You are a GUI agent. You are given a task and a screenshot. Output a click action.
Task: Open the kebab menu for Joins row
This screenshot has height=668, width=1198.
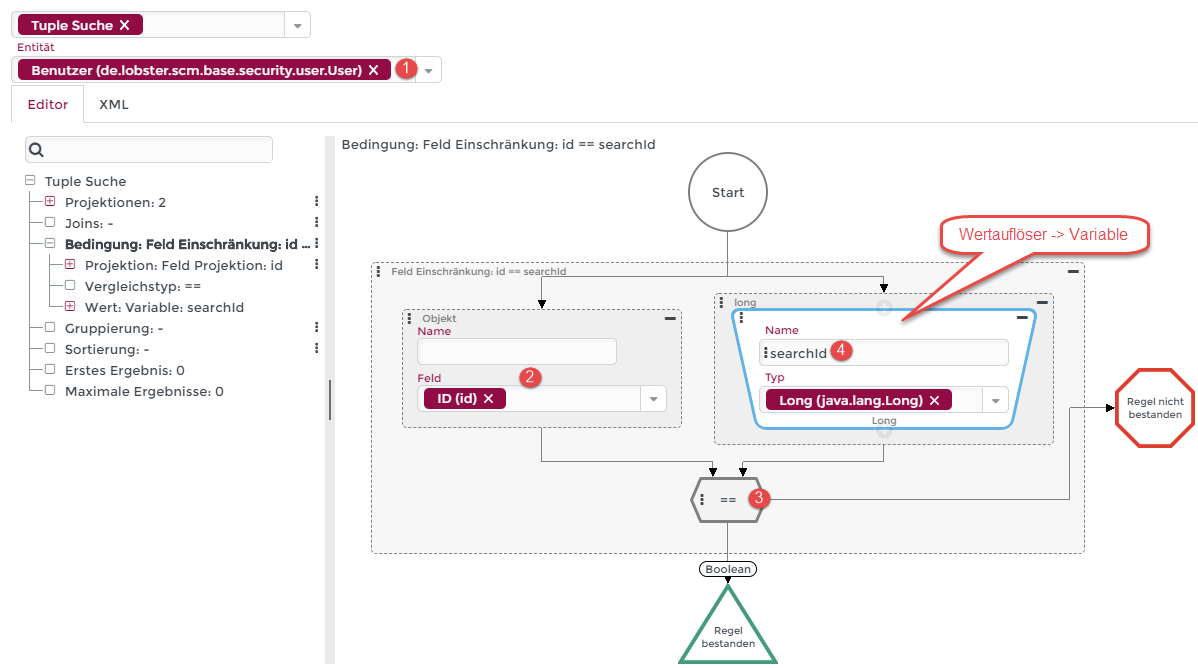point(316,223)
